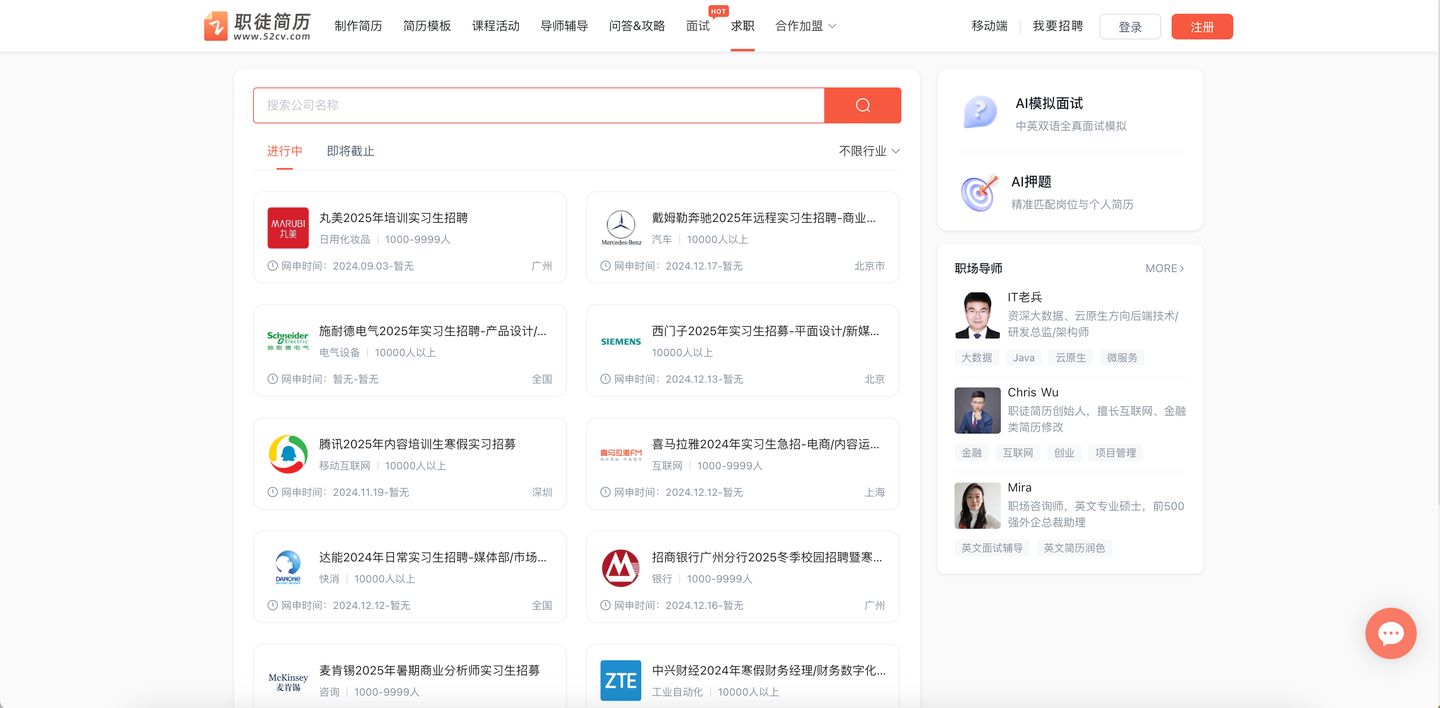Click the 招商银行 company logo
The image size is (1440, 708).
click(621, 567)
